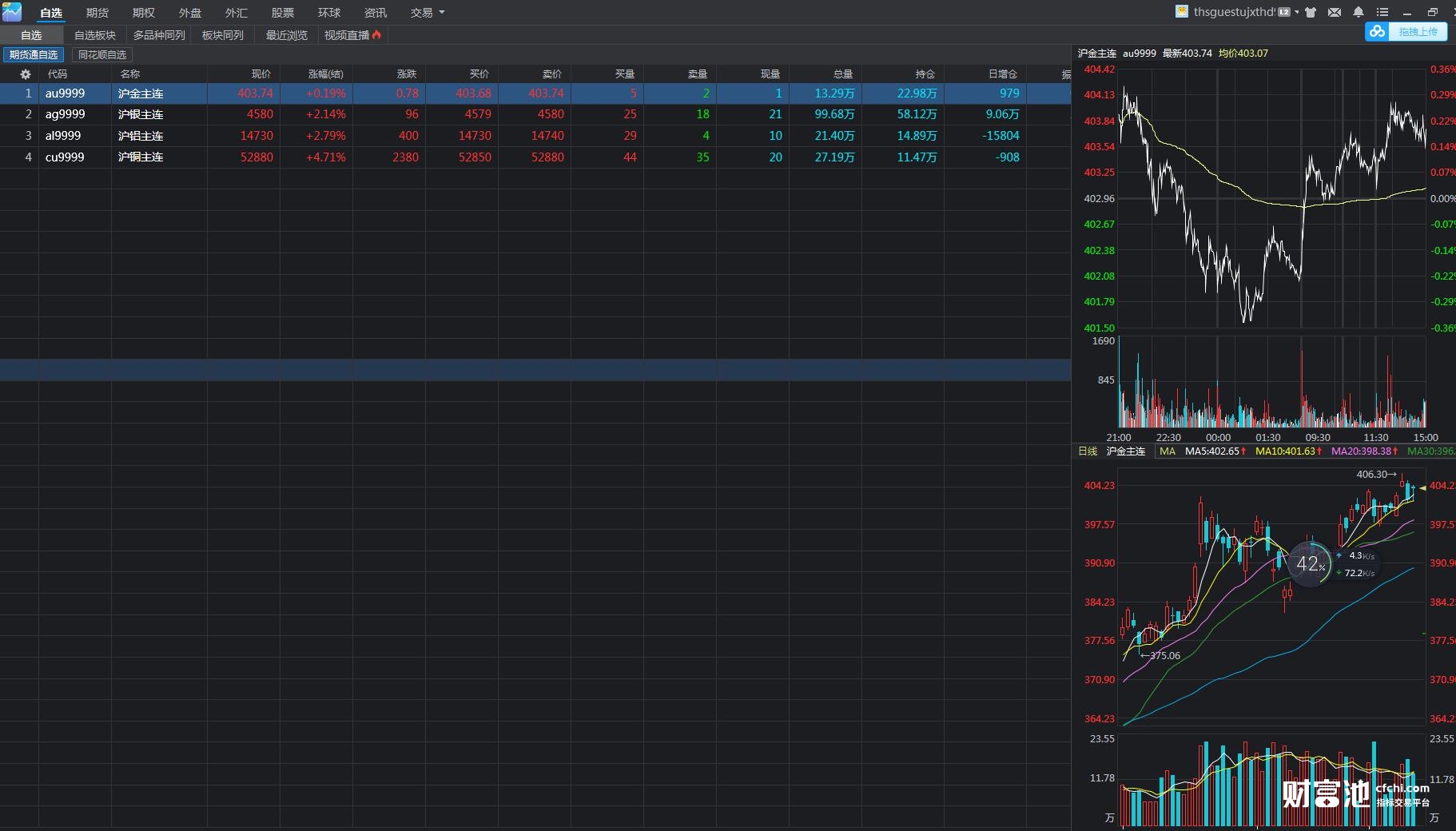The width and height of the screenshot is (1456, 831).
Task: Sort by the 涨幅(结) column header
Action: point(326,74)
